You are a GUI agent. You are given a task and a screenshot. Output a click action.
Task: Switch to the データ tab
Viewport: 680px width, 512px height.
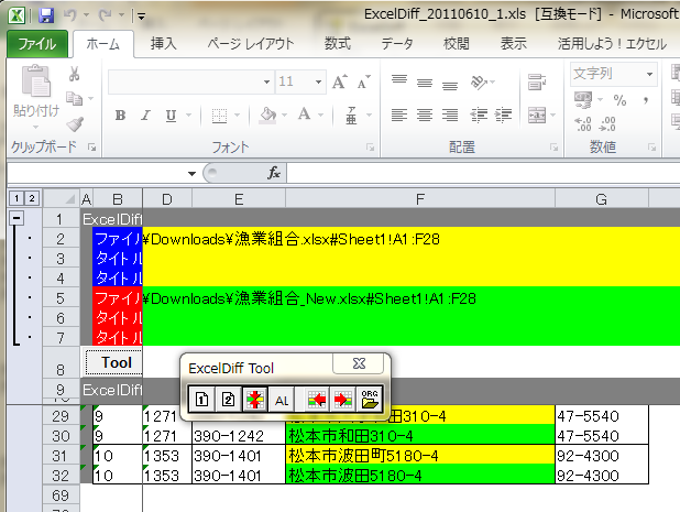coord(397,44)
